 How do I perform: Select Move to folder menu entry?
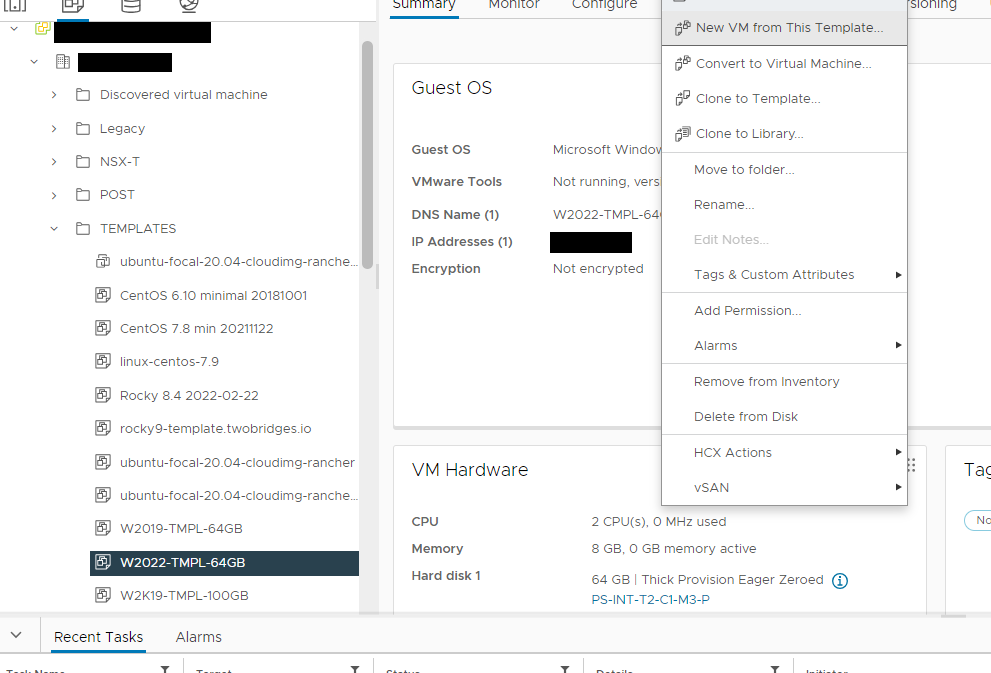(784, 169)
